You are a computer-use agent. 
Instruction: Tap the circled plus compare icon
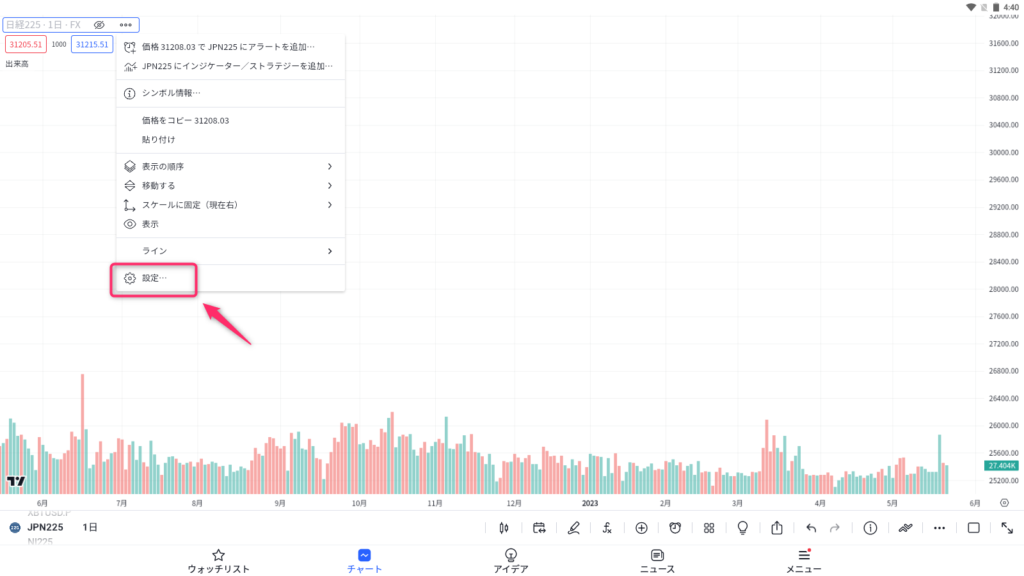(641, 528)
